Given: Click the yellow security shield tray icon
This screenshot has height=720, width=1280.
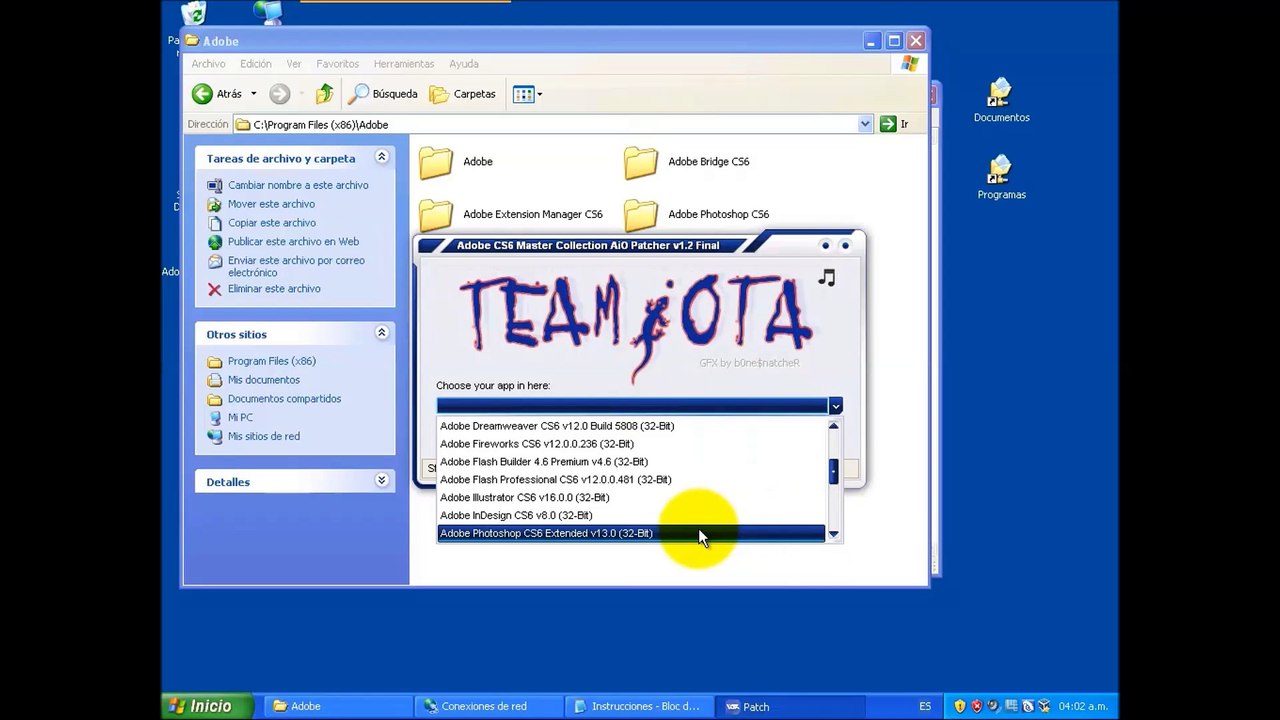Looking at the screenshot, I should (x=960, y=706).
